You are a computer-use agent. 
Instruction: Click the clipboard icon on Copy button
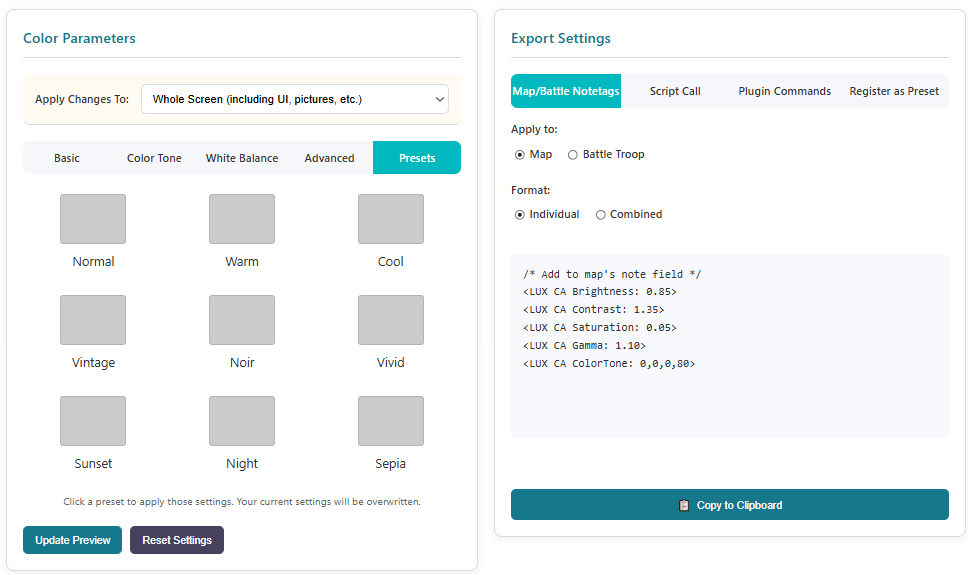[x=684, y=505]
